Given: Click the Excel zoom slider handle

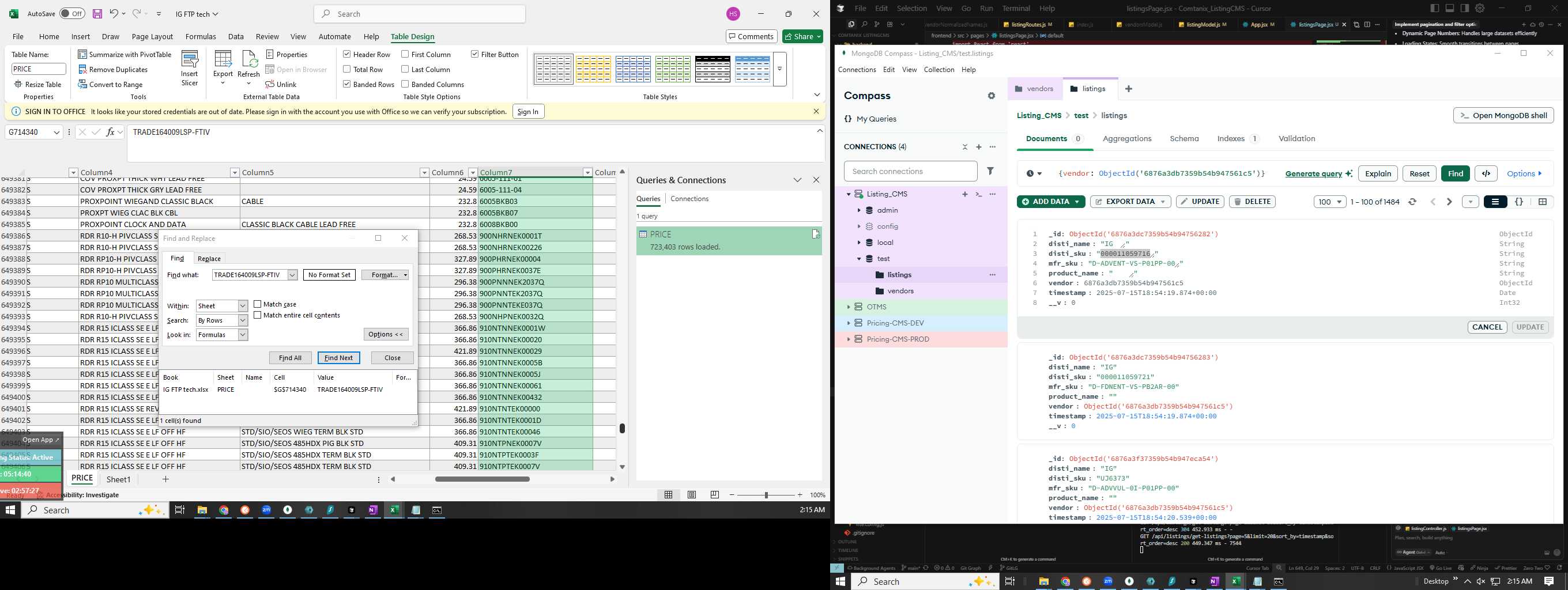Looking at the screenshot, I should (766, 495).
